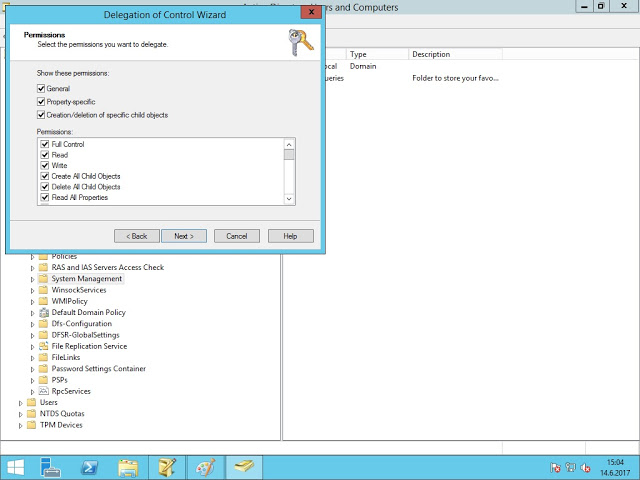640x480 pixels.
Task: Uncheck the General permissions checkbox
Action: (x=41, y=89)
